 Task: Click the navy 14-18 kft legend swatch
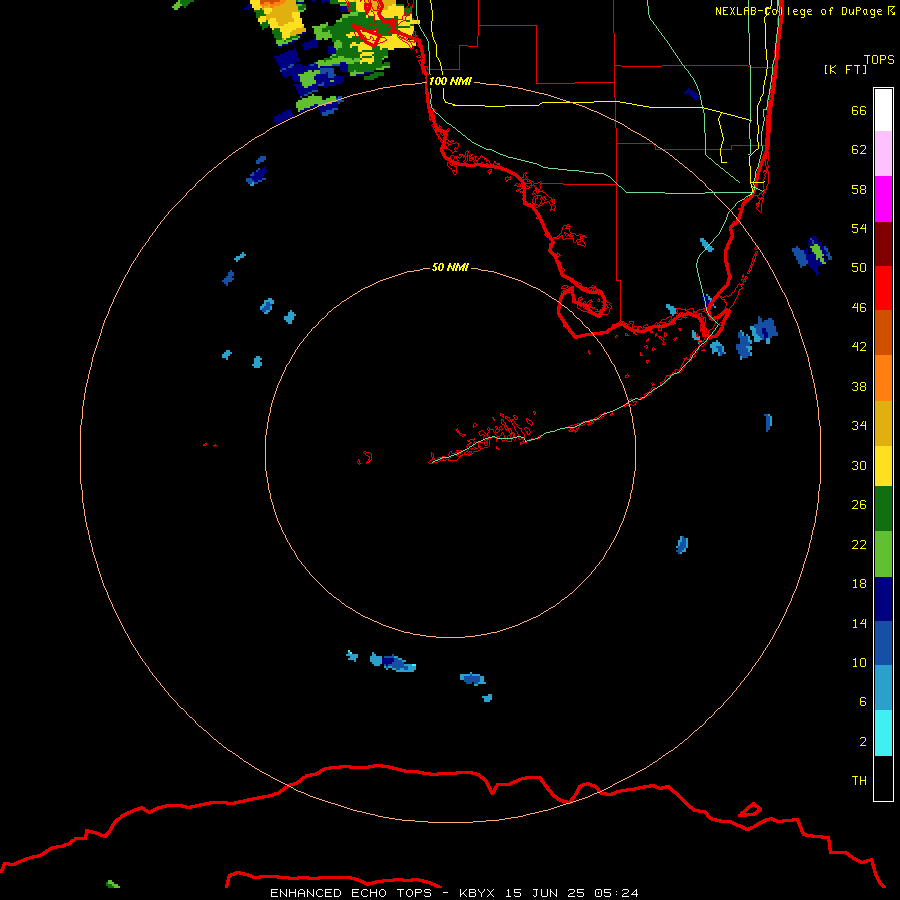(883, 599)
